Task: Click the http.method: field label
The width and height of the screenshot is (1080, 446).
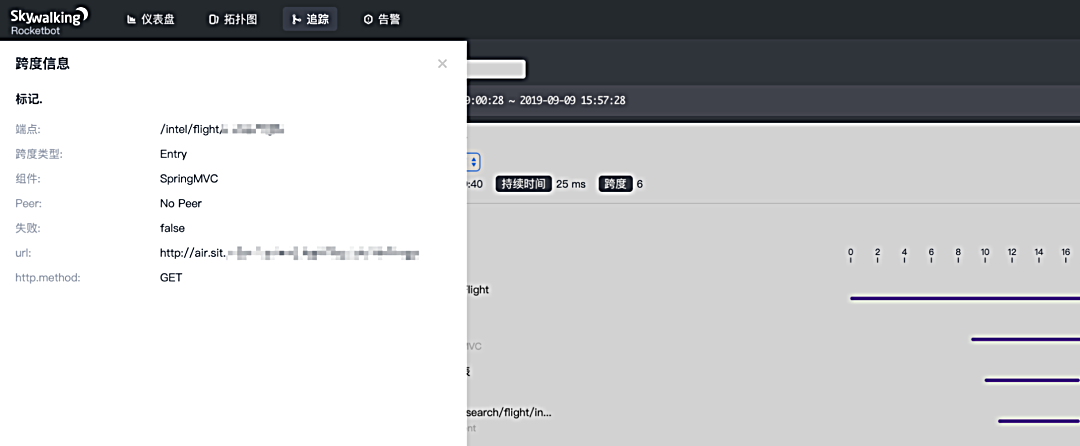Action: 48,278
